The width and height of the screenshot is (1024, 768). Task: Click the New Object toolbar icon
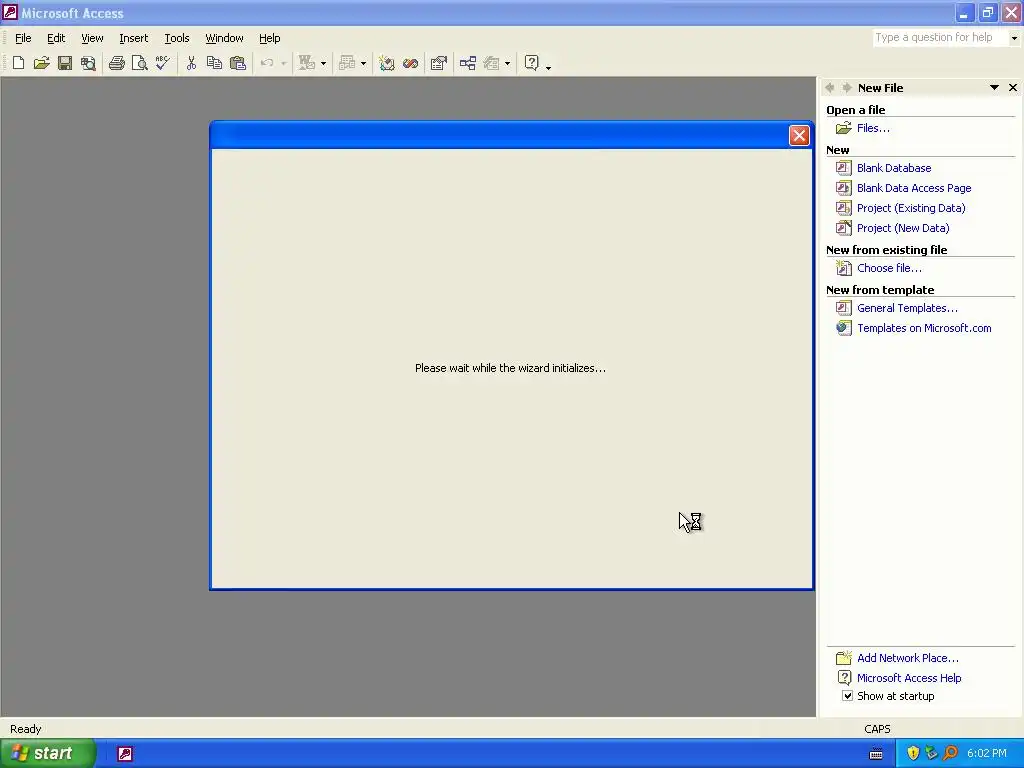click(492, 63)
